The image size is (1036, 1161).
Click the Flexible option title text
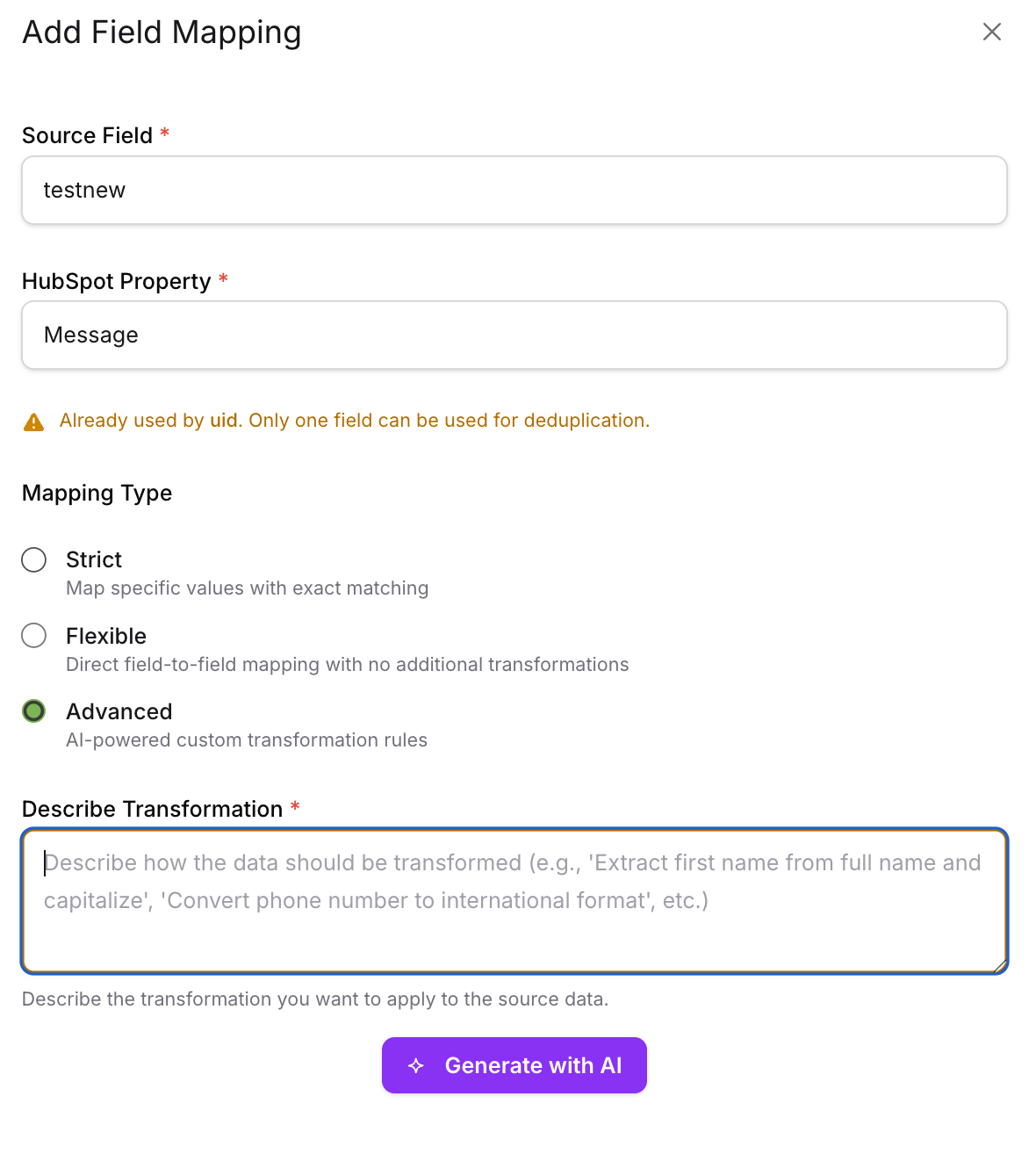coord(106,636)
